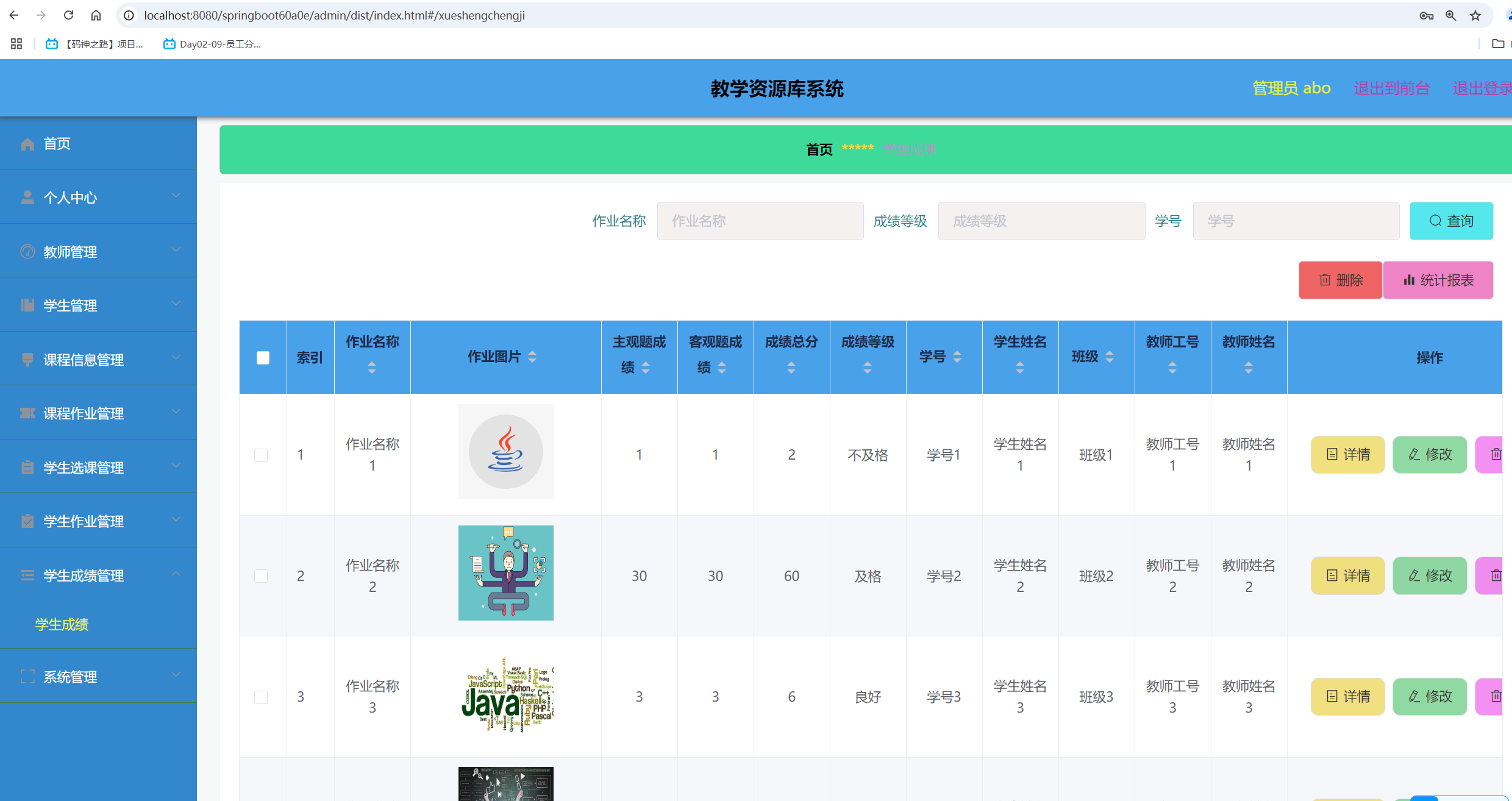Type in the 学号 search field
The width and height of the screenshot is (1512, 801).
click(x=1296, y=221)
